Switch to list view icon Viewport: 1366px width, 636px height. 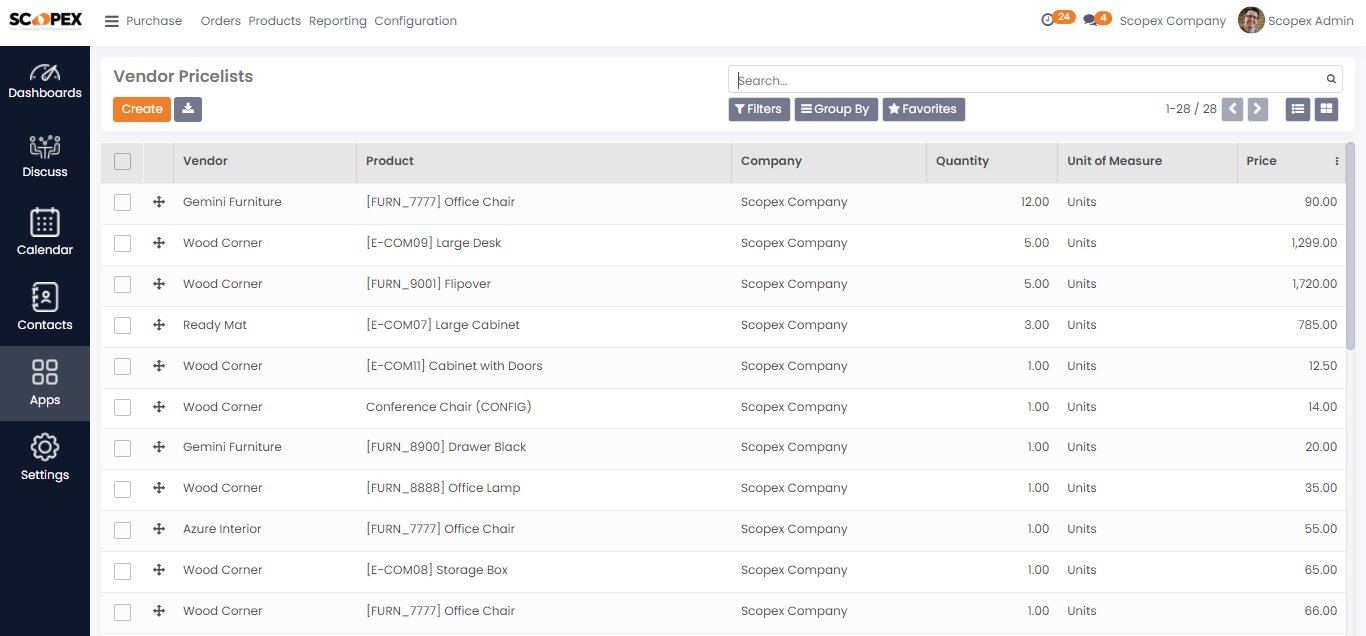click(1298, 109)
